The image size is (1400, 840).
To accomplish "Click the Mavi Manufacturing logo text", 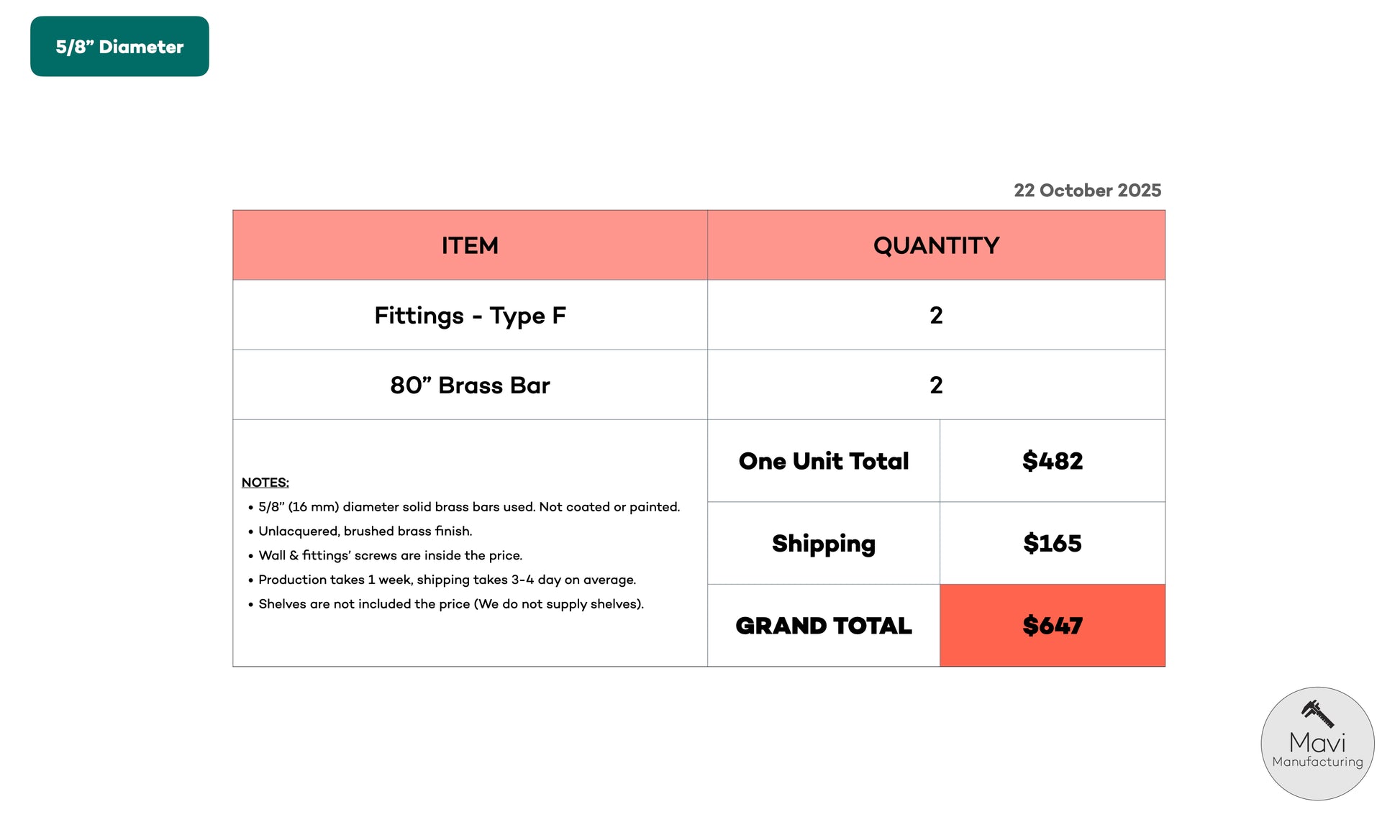I will tap(1317, 749).
